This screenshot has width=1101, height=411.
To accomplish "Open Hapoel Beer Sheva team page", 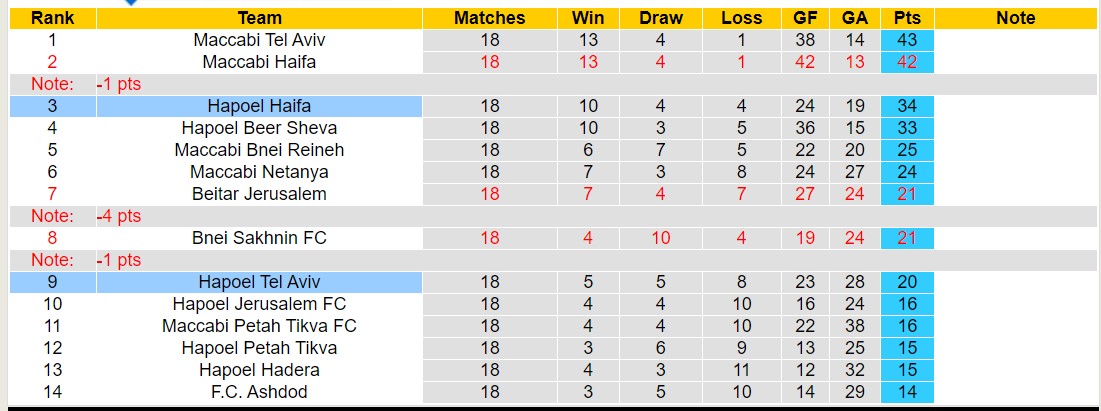I will coord(259,128).
